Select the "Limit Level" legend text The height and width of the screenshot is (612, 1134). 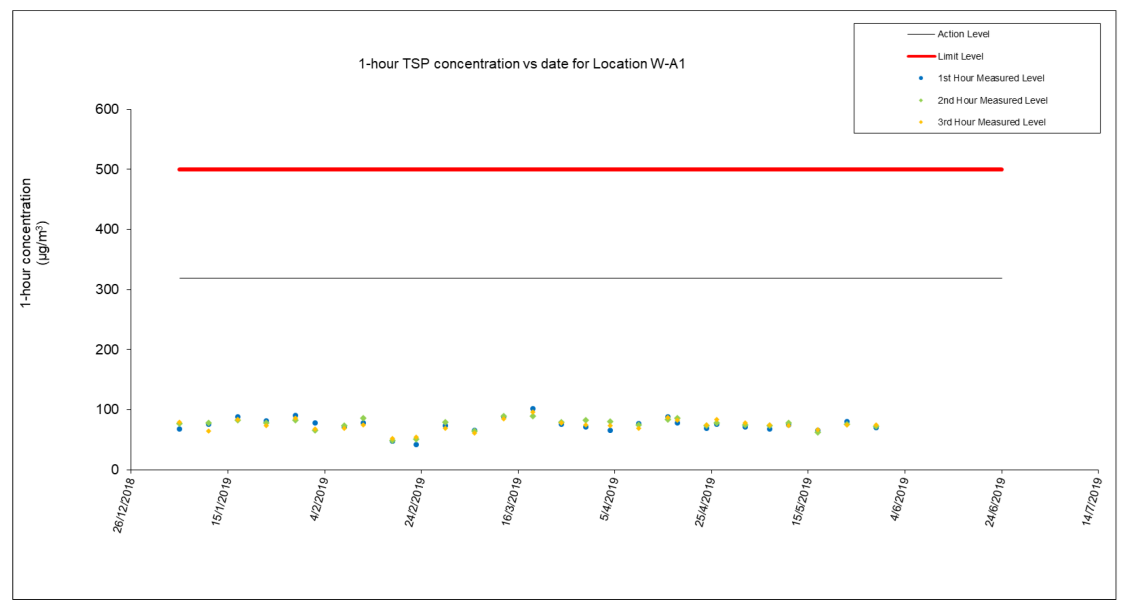click(x=960, y=56)
